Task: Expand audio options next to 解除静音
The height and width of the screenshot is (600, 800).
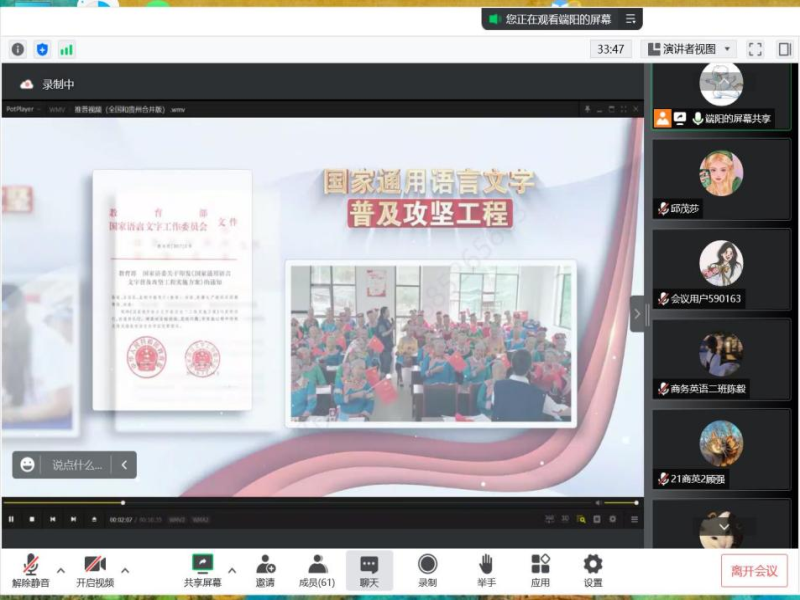Action: click(x=61, y=570)
